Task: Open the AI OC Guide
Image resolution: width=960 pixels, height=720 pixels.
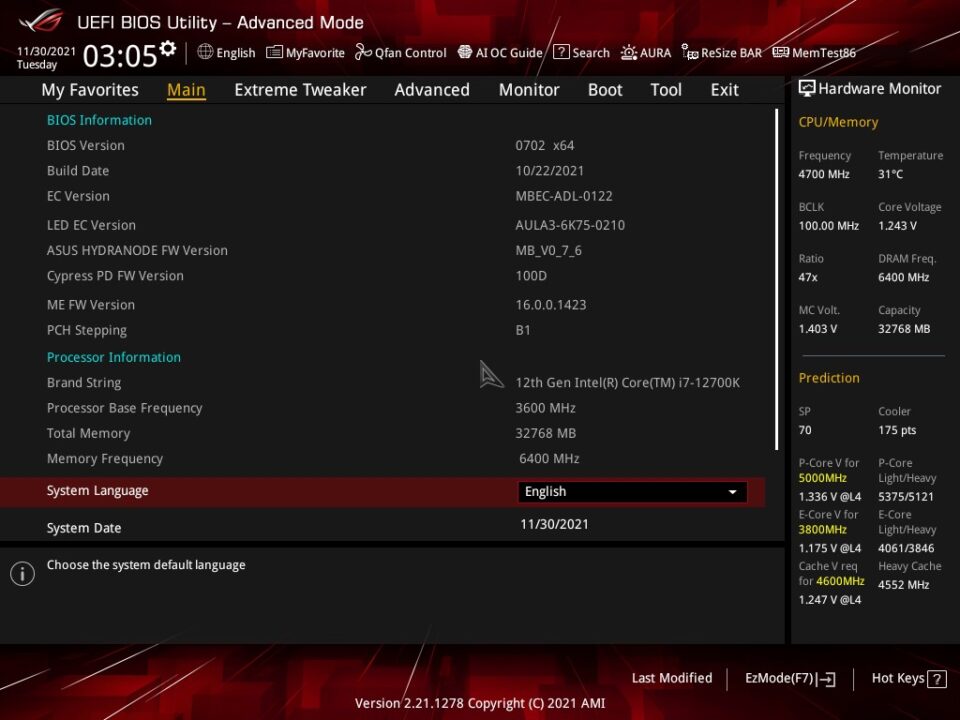Action: coord(500,53)
